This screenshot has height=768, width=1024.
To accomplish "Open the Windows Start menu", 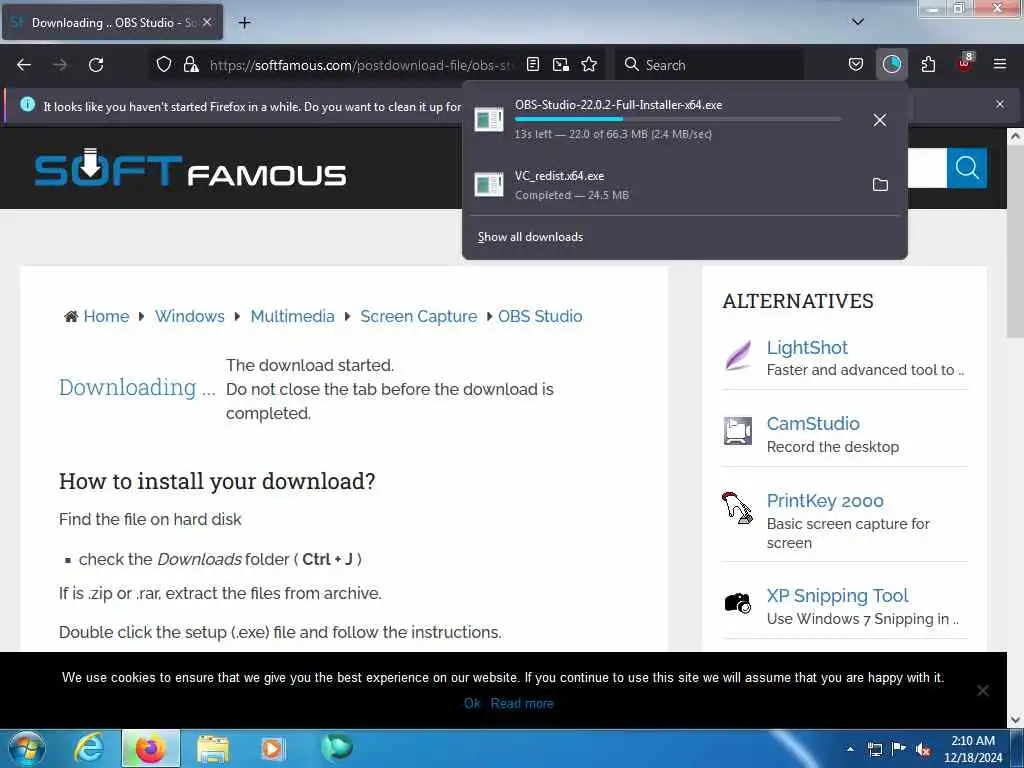I will (x=27, y=748).
